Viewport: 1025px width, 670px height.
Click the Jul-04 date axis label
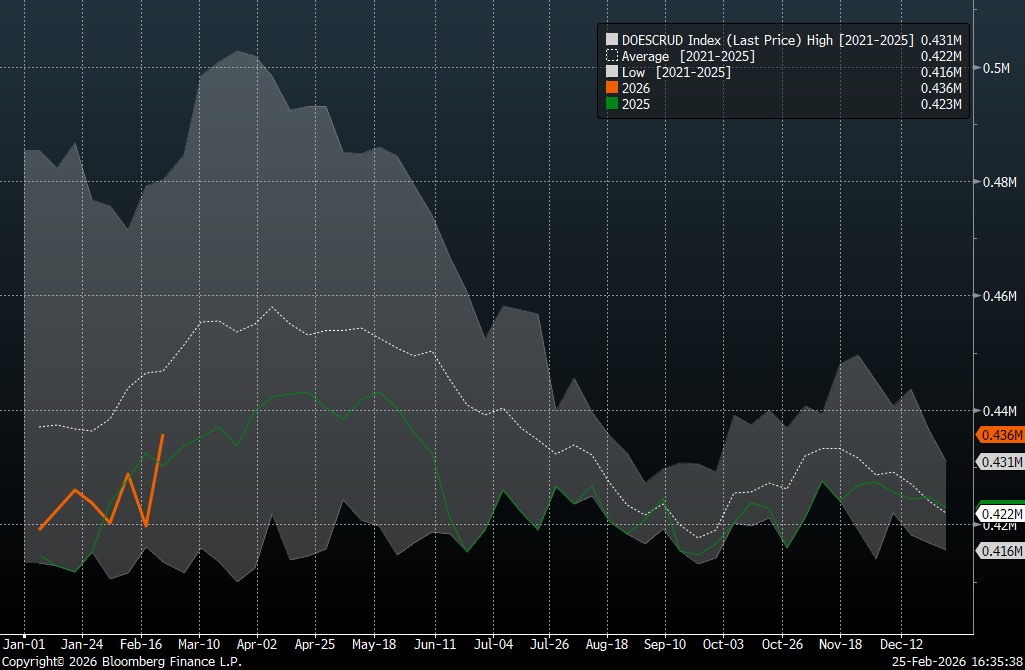(x=492, y=644)
